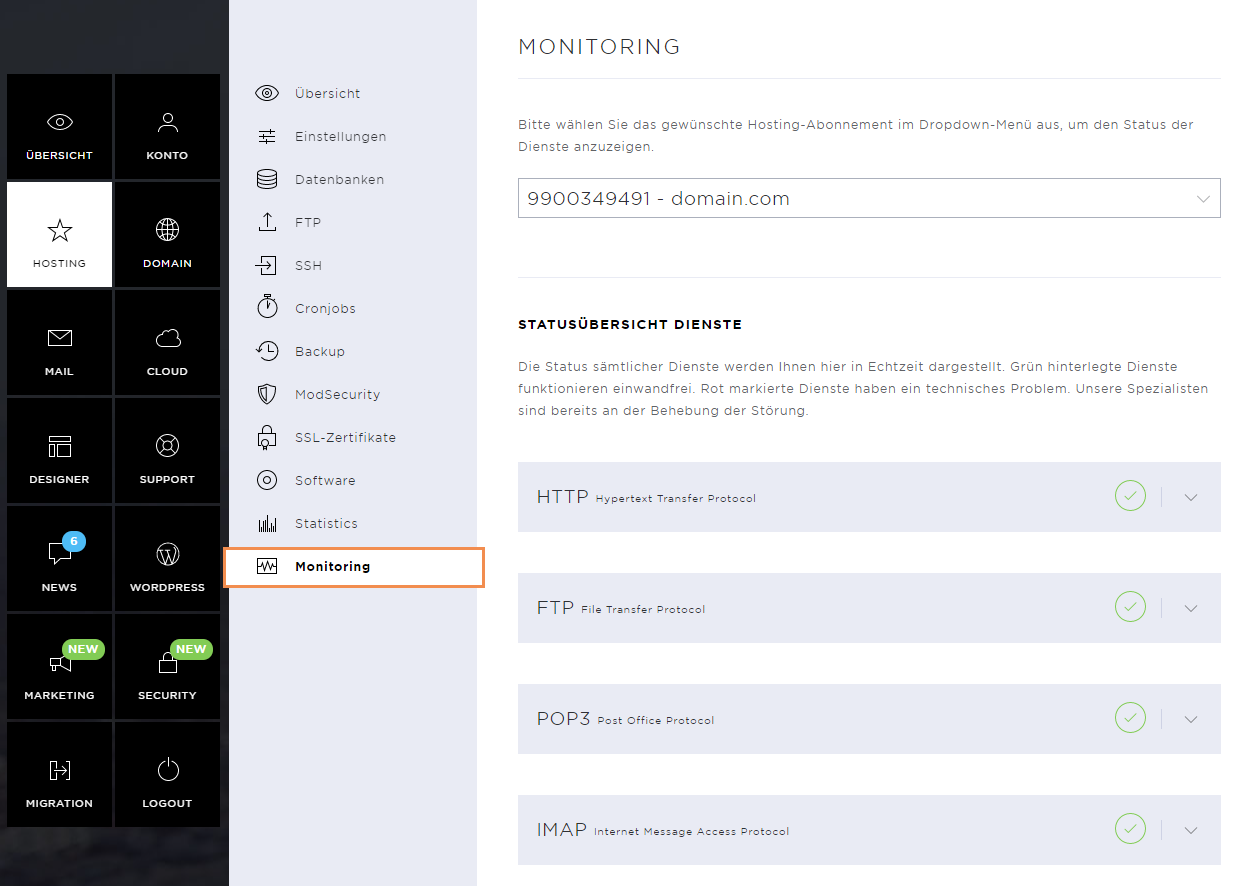This screenshot has width=1259, height=886.
Task: Open the Konto user tile
Action: 167,127
